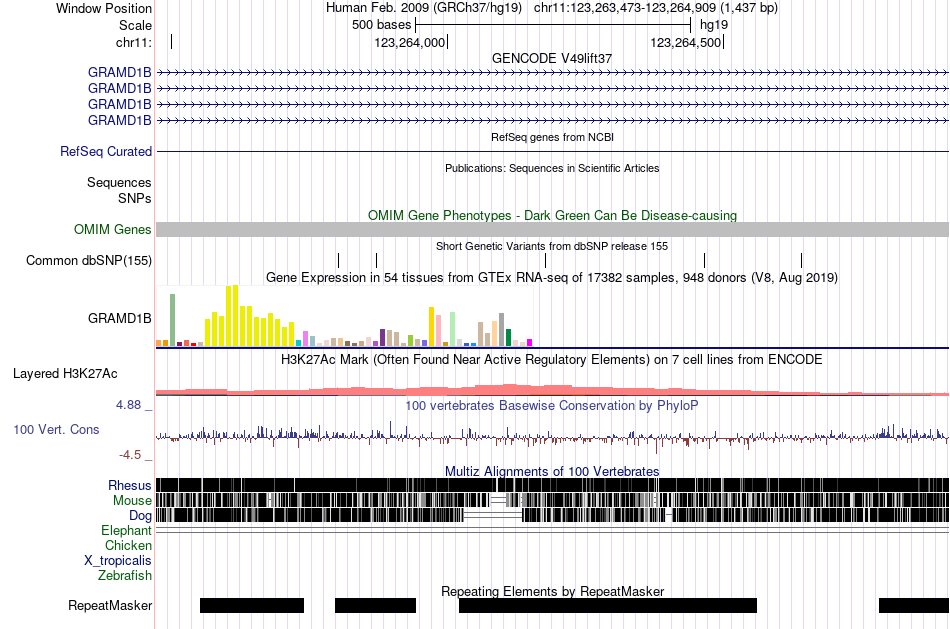
Task: Click the leftmost RepeatMasker black block
Action: click(x=252, y=605)
